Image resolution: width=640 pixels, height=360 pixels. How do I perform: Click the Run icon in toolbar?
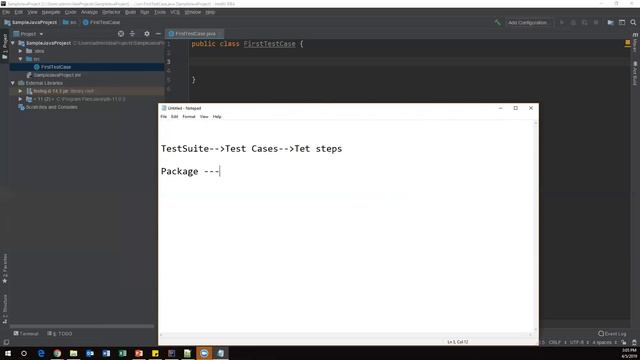(562, 22)
